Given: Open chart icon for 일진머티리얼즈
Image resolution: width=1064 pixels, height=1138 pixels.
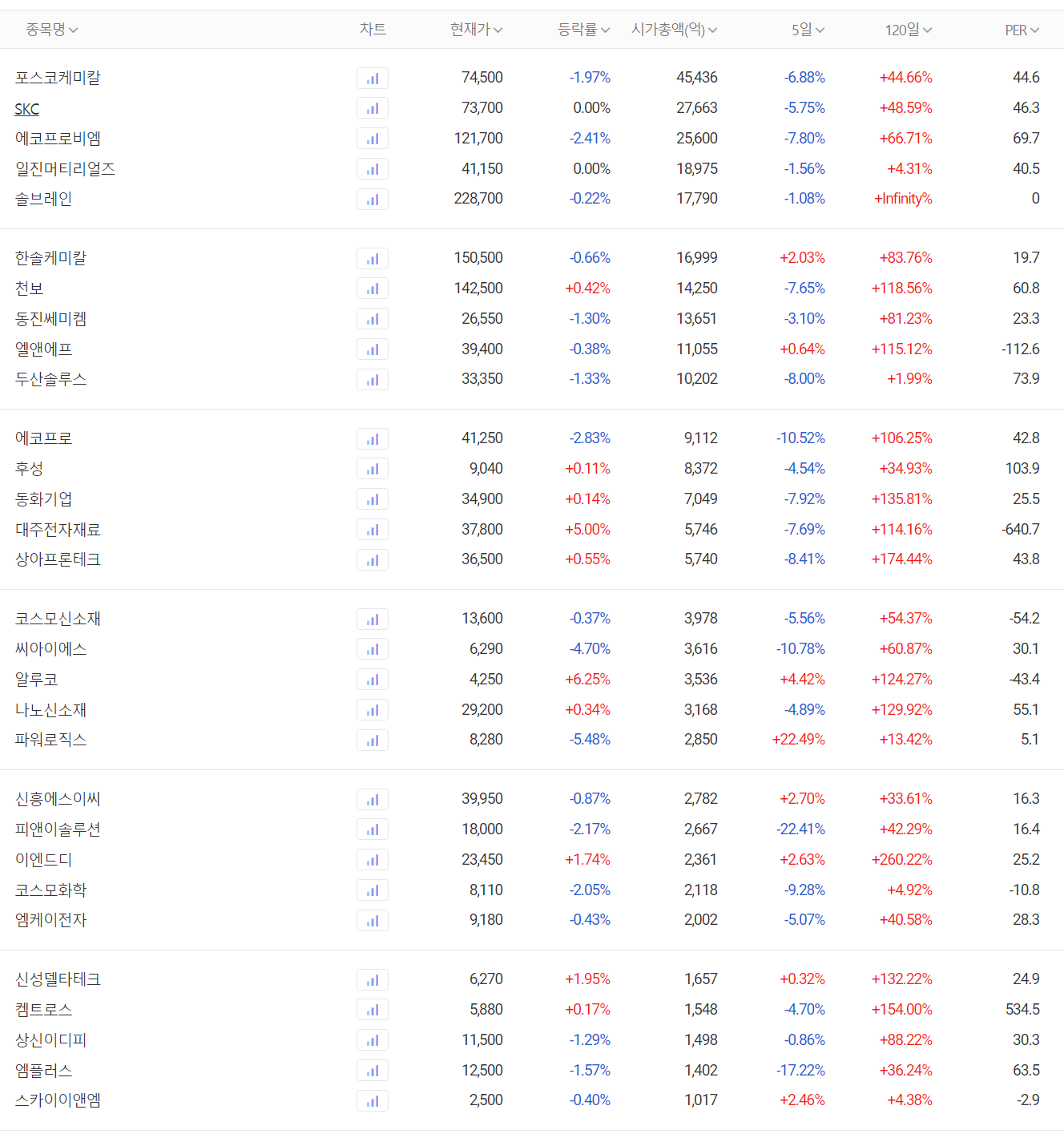Looking at the screenshot, I should tap(373, 169).
